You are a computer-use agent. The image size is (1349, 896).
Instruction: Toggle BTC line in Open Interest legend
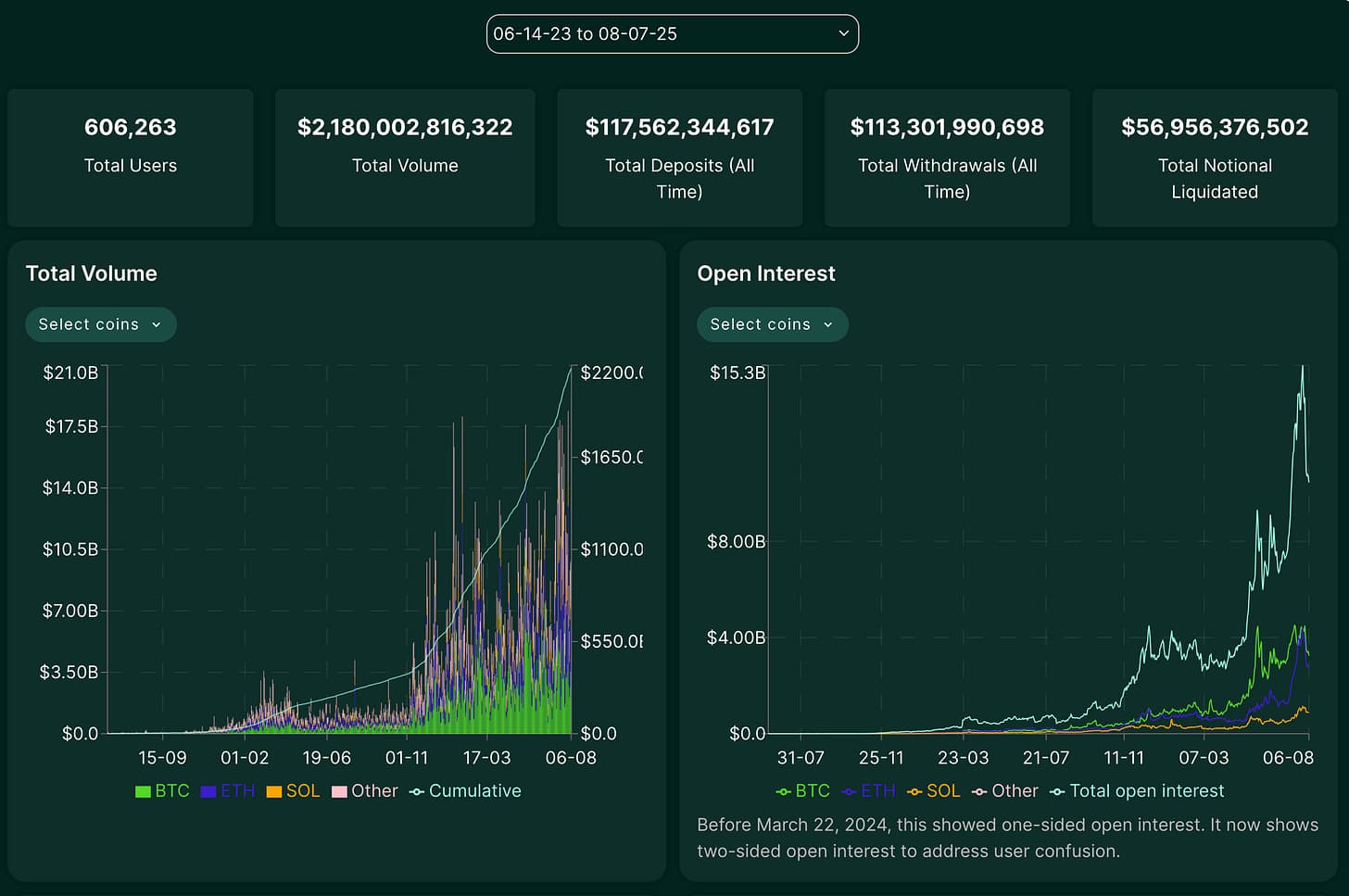pos(802,791)
